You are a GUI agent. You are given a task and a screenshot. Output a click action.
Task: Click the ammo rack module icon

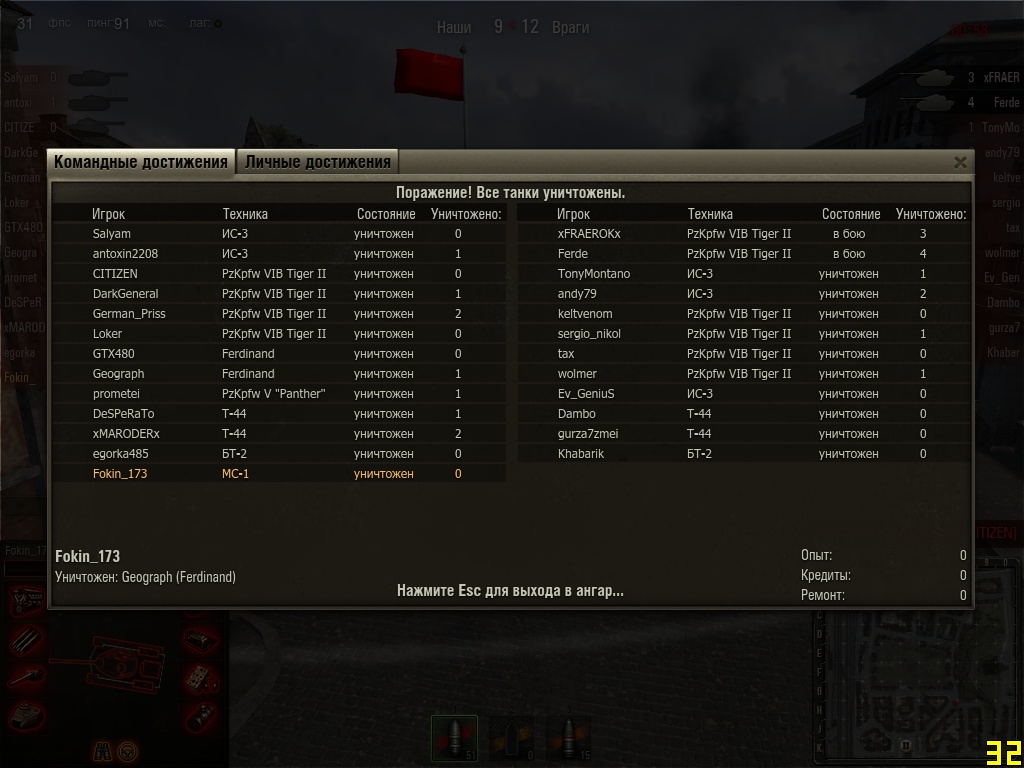coord(26,641)
